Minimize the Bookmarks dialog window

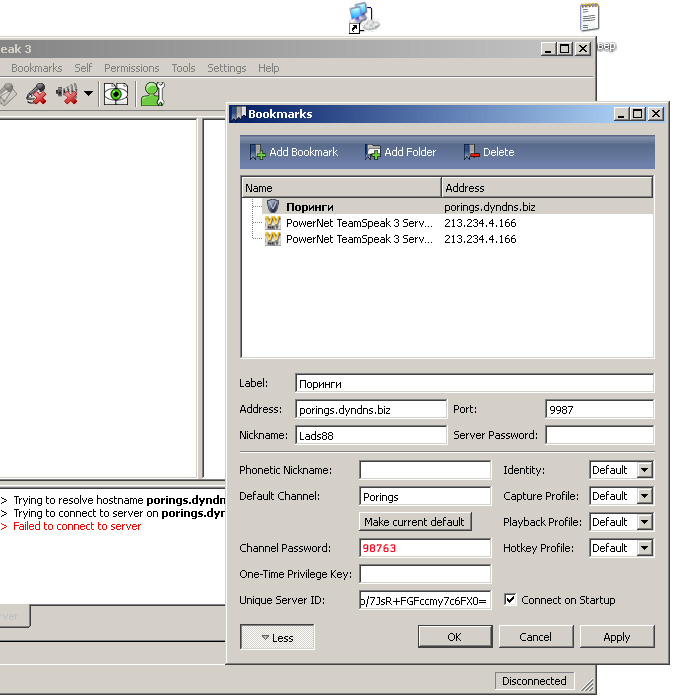tap(621, 114)
